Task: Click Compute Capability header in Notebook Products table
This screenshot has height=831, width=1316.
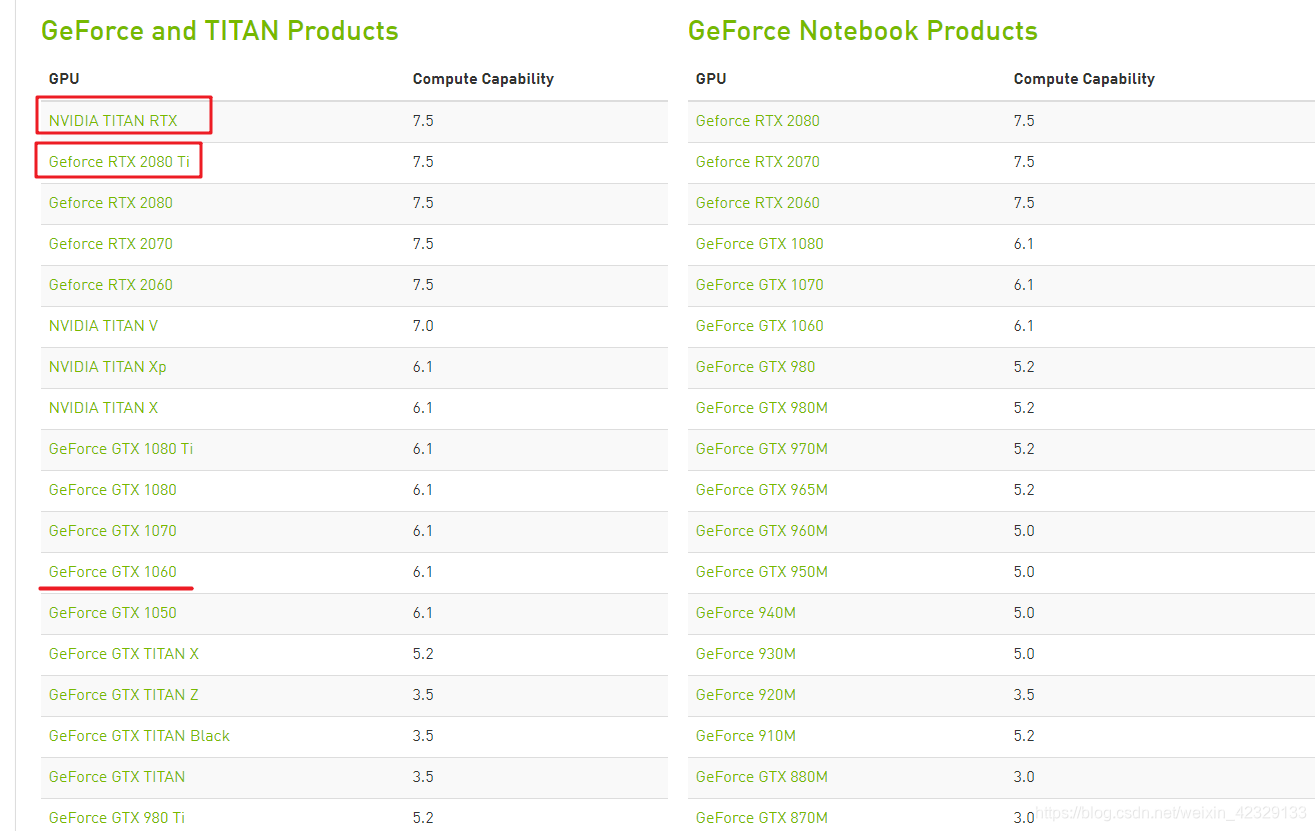Action: click(1084, 79)
